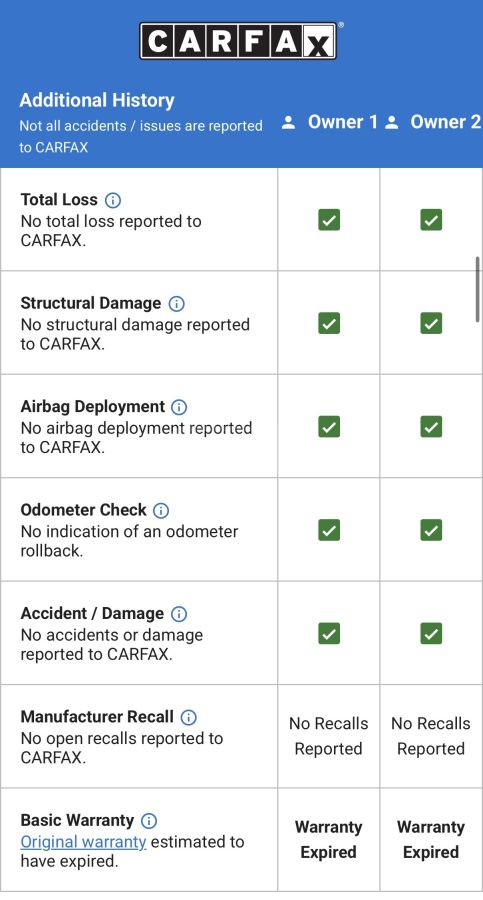Open the Structural Damage info icon
The image size is (483, 900).
(x=176, y=304)
